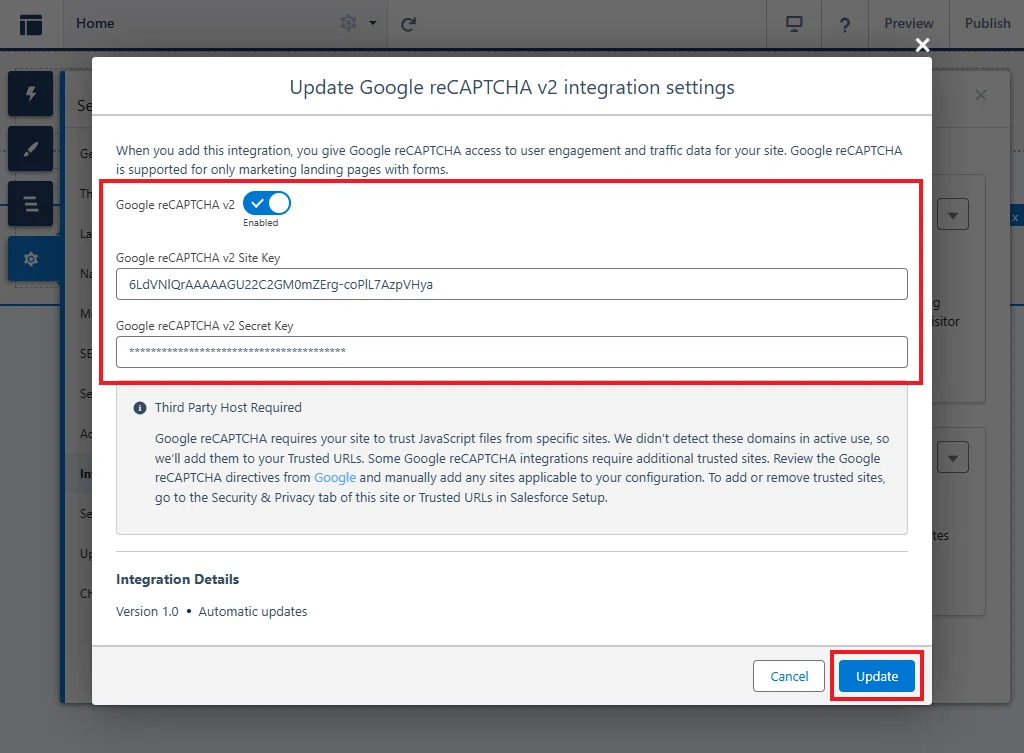Click the page settings gear icon near Home
The height and width of the screenshot is (753, 1024).
[x=349, y=24]
